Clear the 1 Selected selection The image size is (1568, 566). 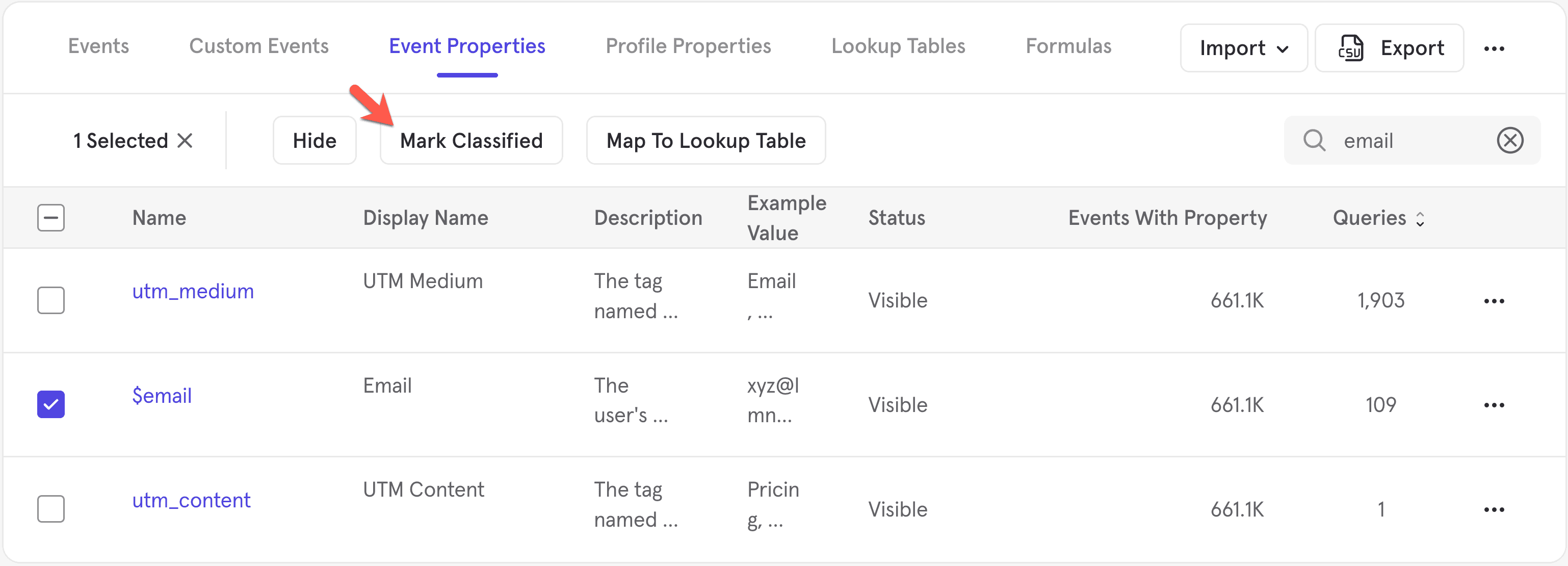[185, 141]
